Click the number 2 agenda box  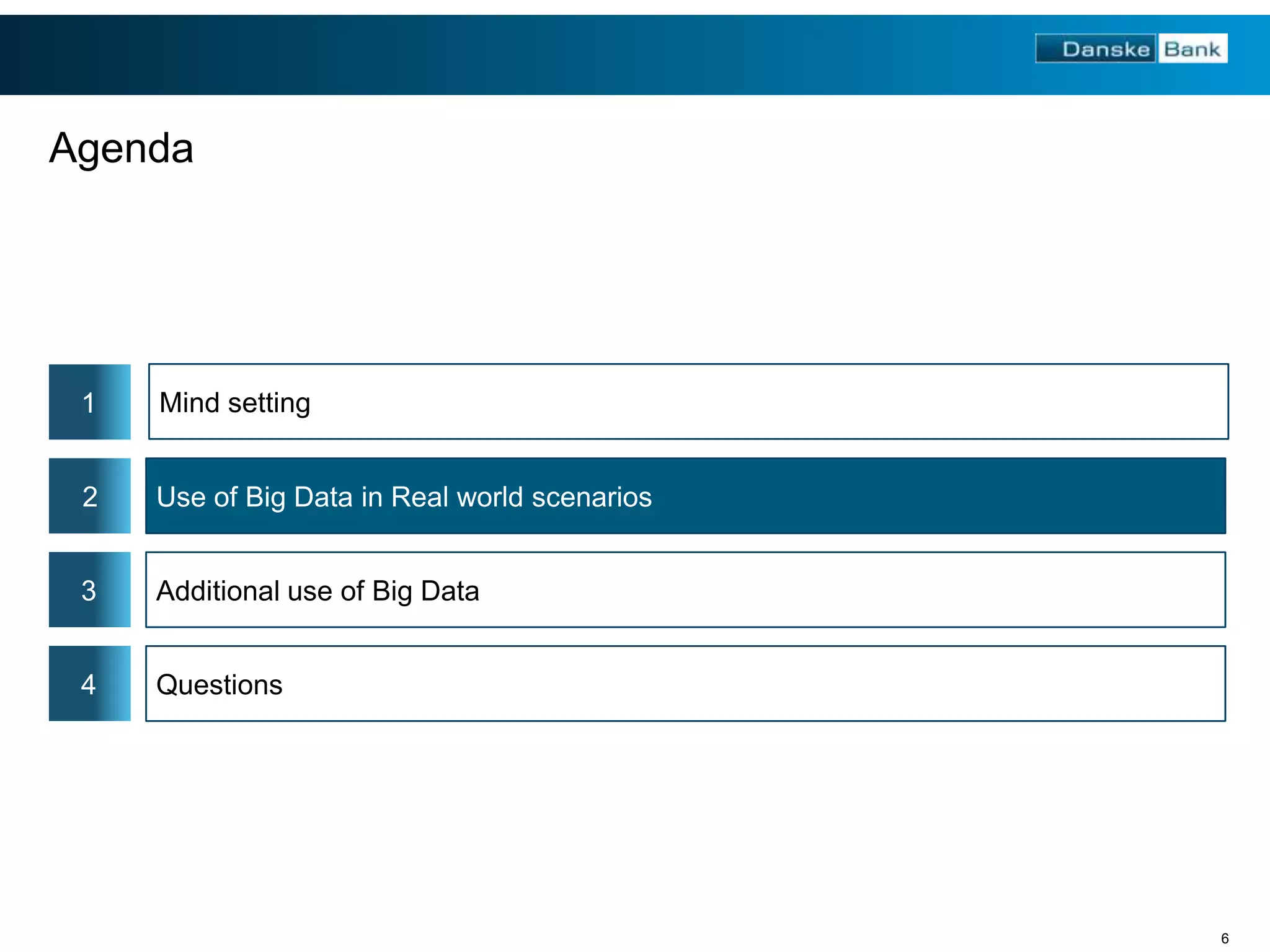tap(90, 496)
